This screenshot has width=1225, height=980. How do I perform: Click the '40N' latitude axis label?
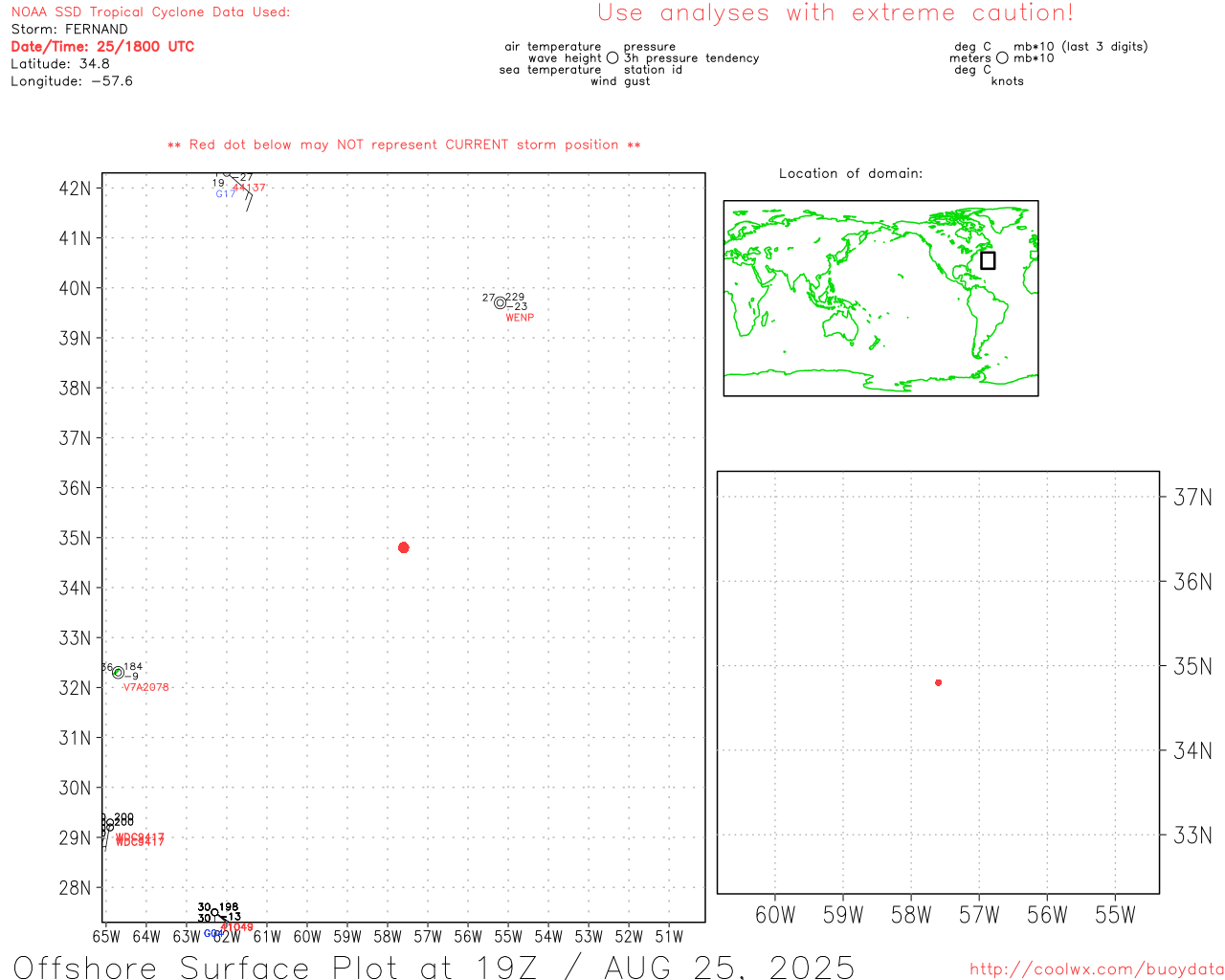click(75, 288)
